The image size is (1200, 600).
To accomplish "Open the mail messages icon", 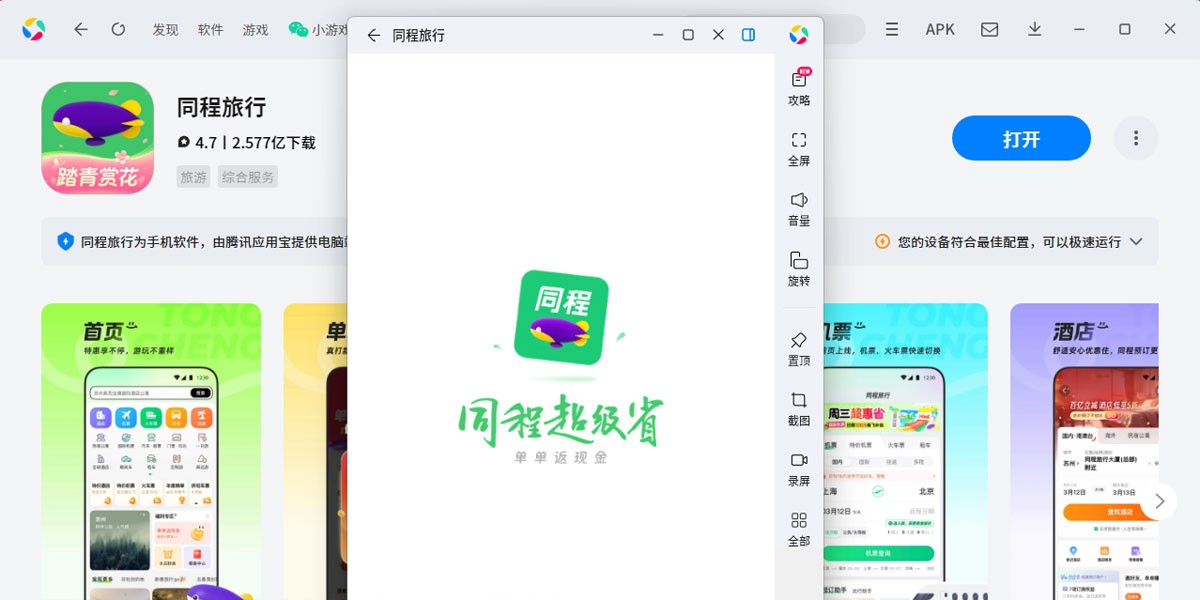I will (x=989, y=30).
